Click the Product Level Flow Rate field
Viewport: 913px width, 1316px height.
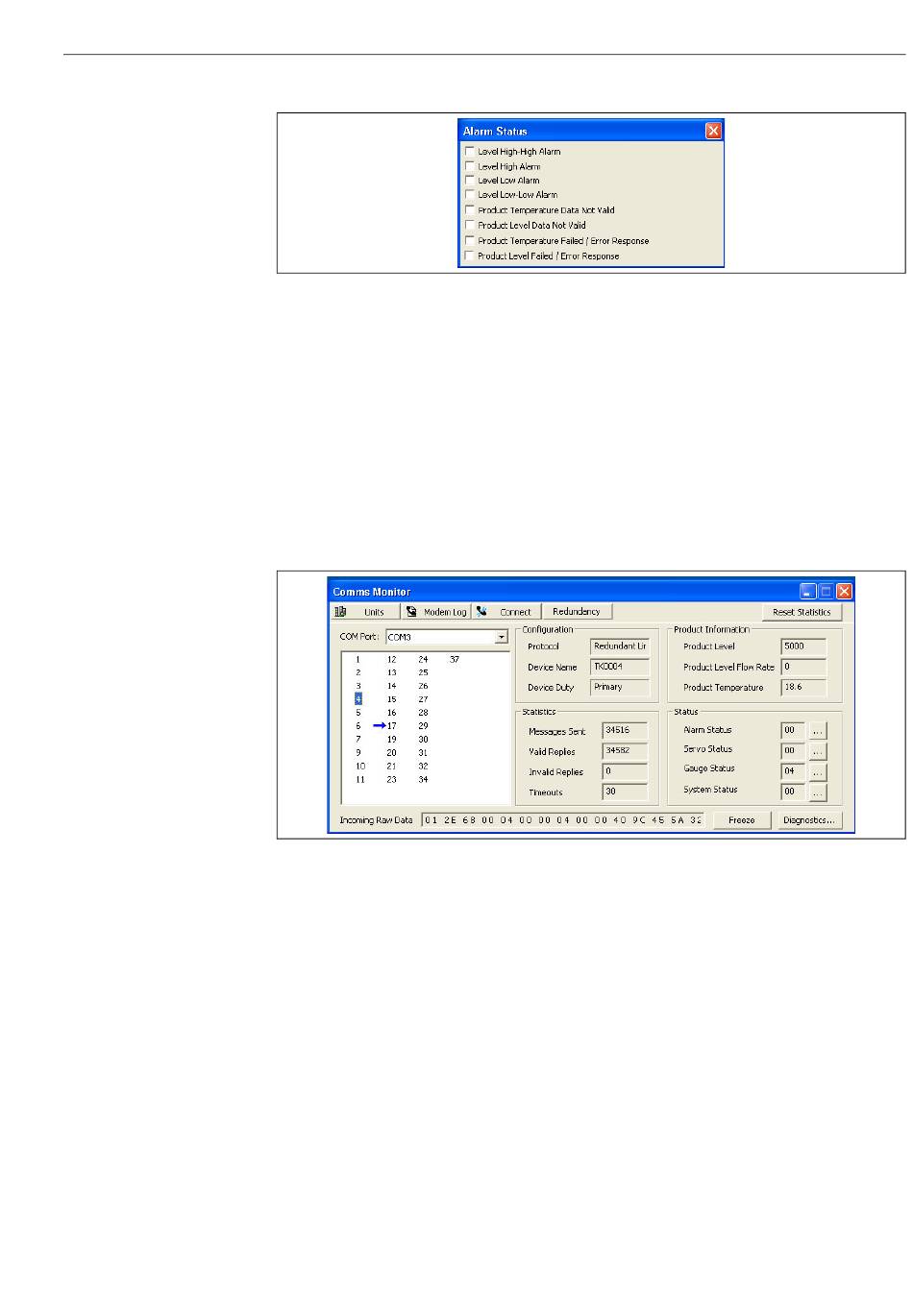(x=803, y=667)
